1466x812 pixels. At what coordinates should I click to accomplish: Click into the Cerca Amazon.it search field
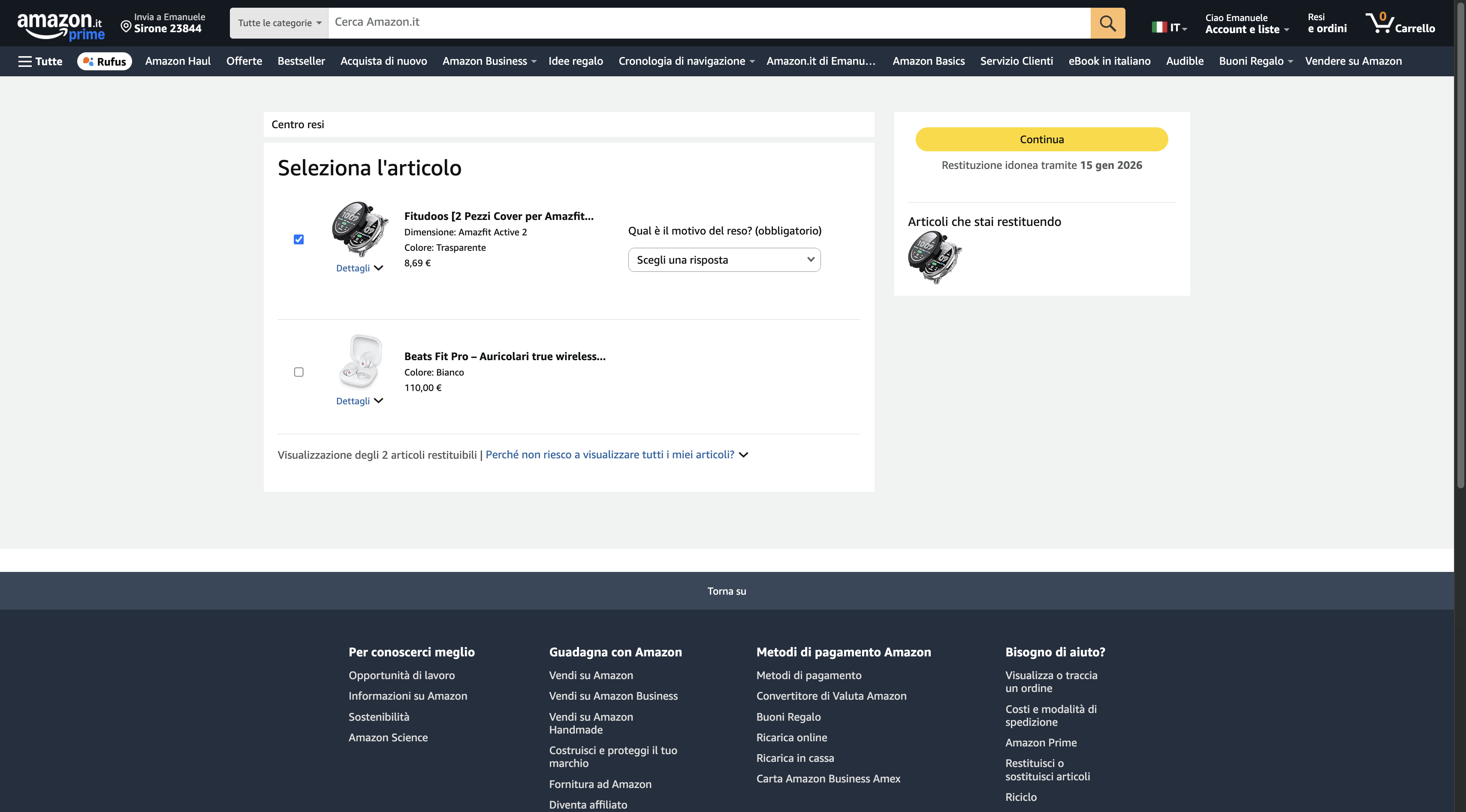click(709, 23)
